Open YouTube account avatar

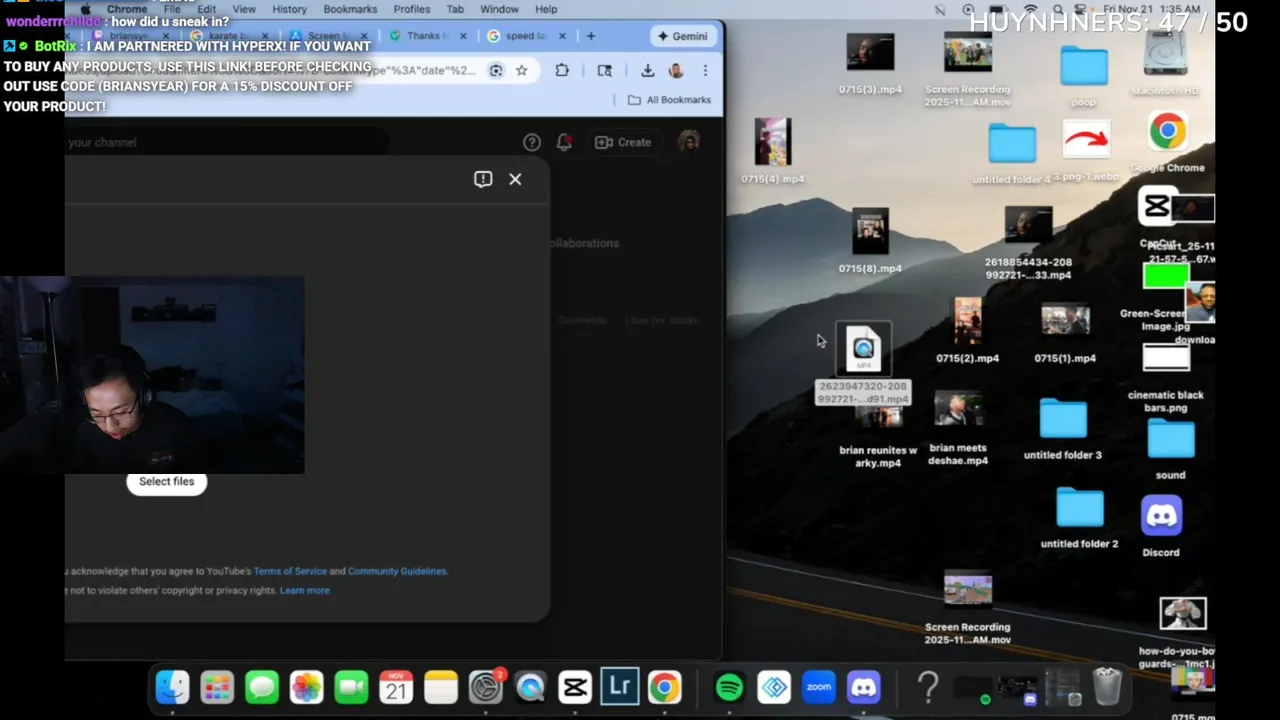[689, 142]
